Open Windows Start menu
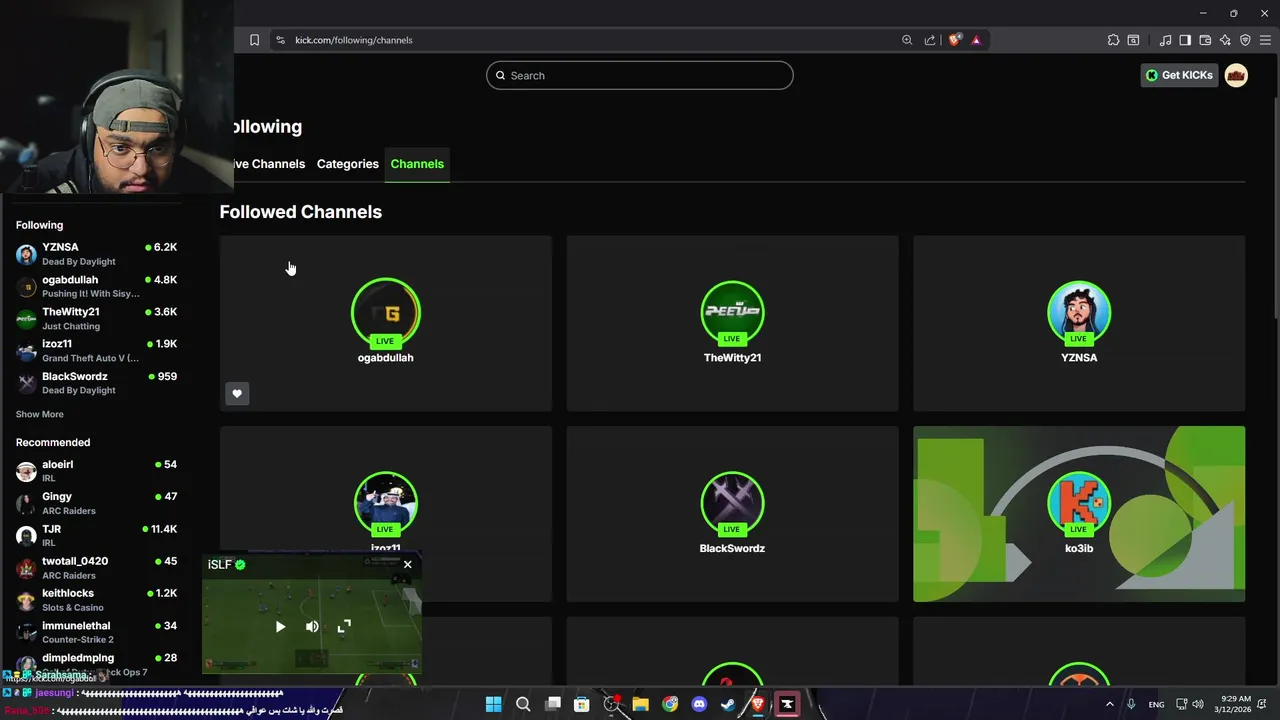This screenshot has width=1280, height=720. coord(494,704)
